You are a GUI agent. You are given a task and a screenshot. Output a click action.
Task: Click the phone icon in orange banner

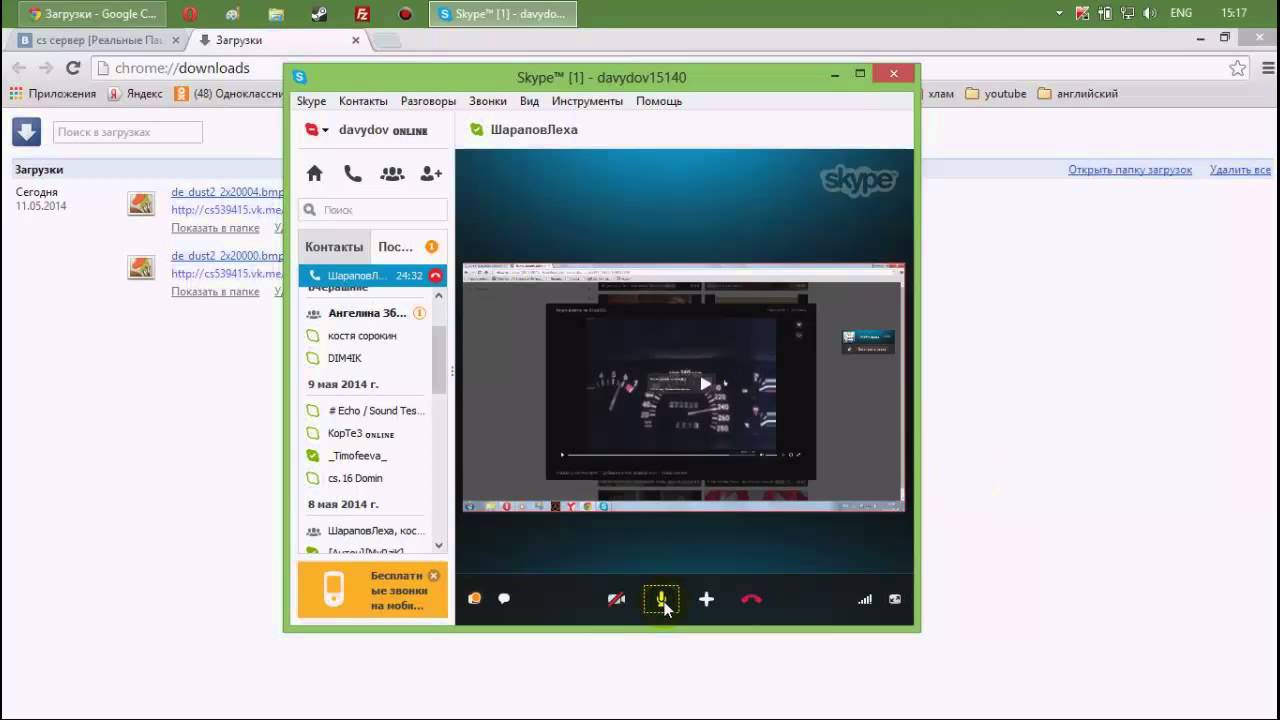coord(334,590)
